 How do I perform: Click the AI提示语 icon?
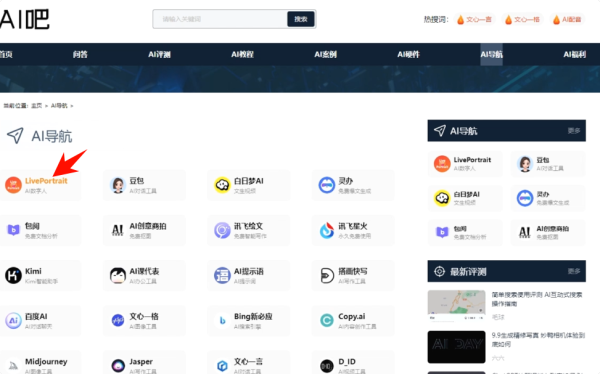coord(222,276)
